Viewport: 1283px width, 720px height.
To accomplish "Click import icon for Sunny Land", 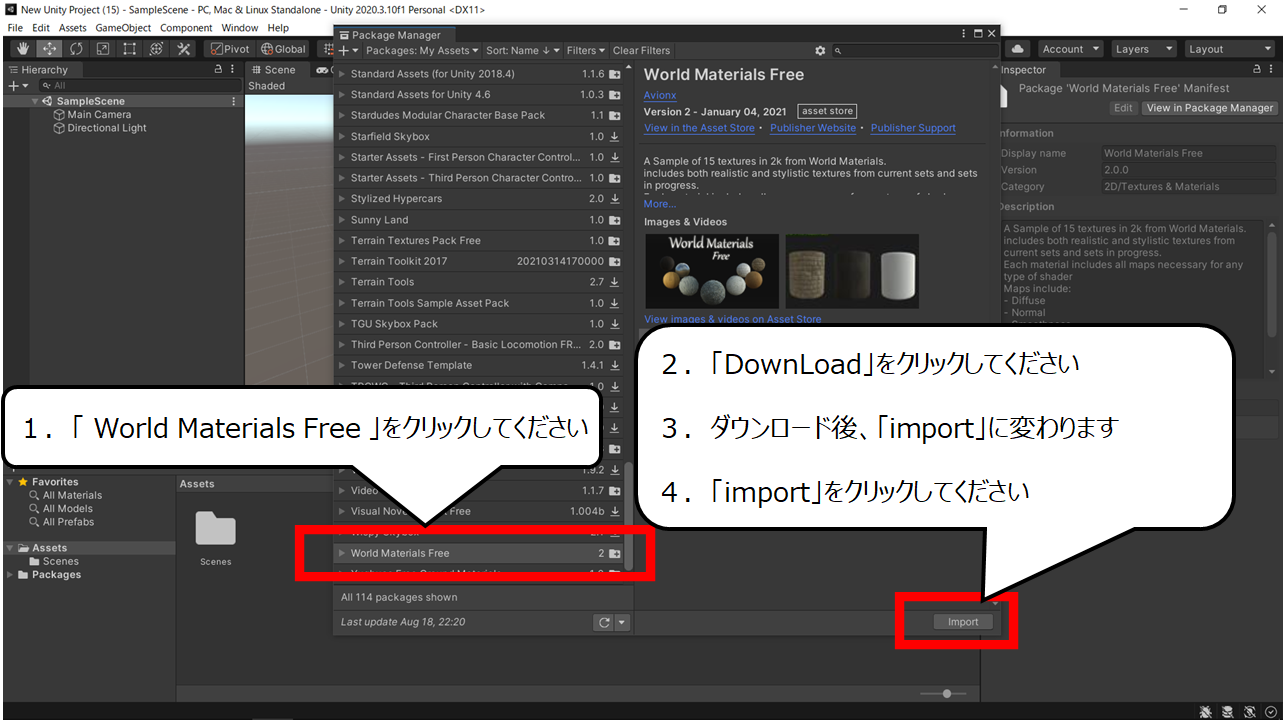I will (x=615, y=220).
